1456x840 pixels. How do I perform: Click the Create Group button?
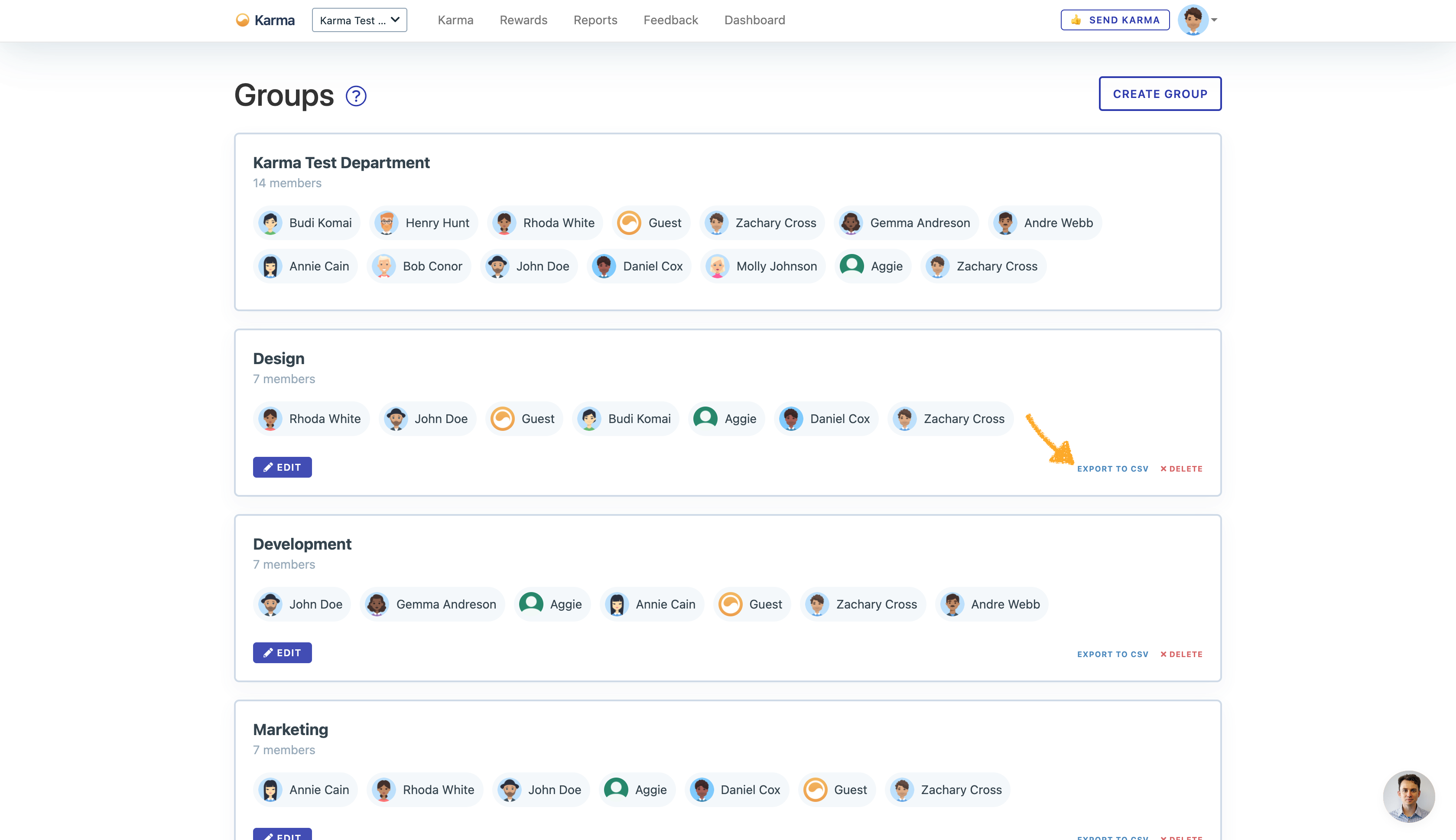click(x=1160, y=94)
